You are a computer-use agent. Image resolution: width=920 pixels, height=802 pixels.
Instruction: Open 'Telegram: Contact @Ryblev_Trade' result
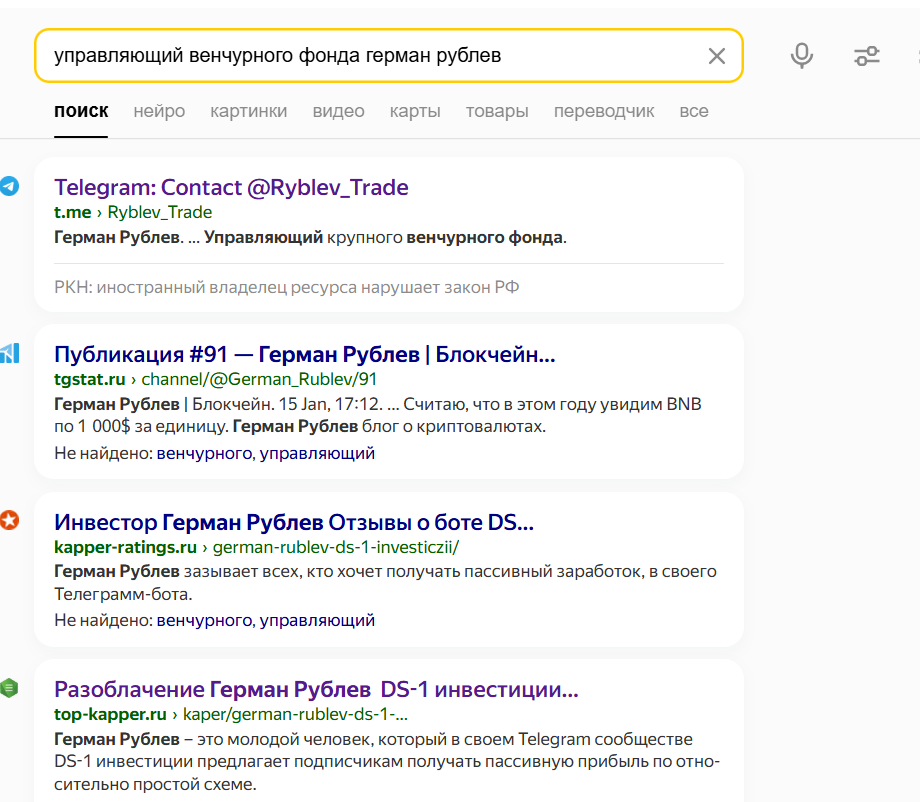click(231, 187)
